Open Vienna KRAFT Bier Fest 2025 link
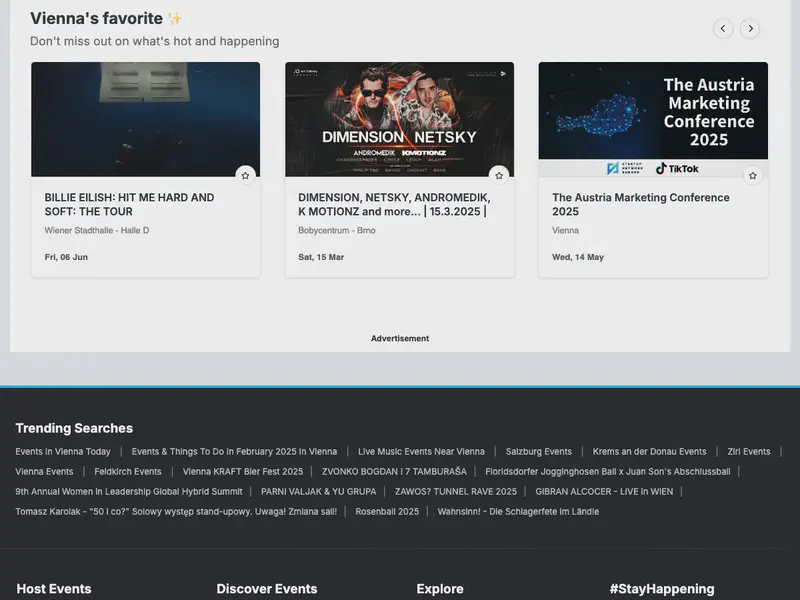This screenshot has height=600, width=800. point(243,471)
